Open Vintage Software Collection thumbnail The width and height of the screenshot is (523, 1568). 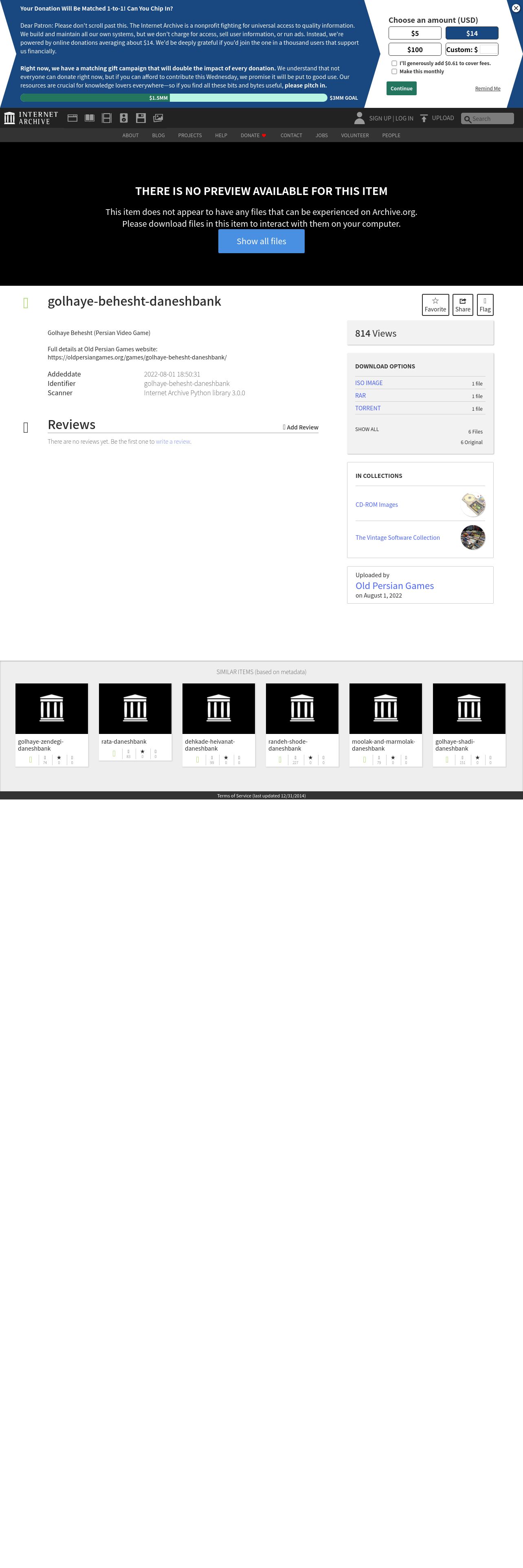pos(473,537)
